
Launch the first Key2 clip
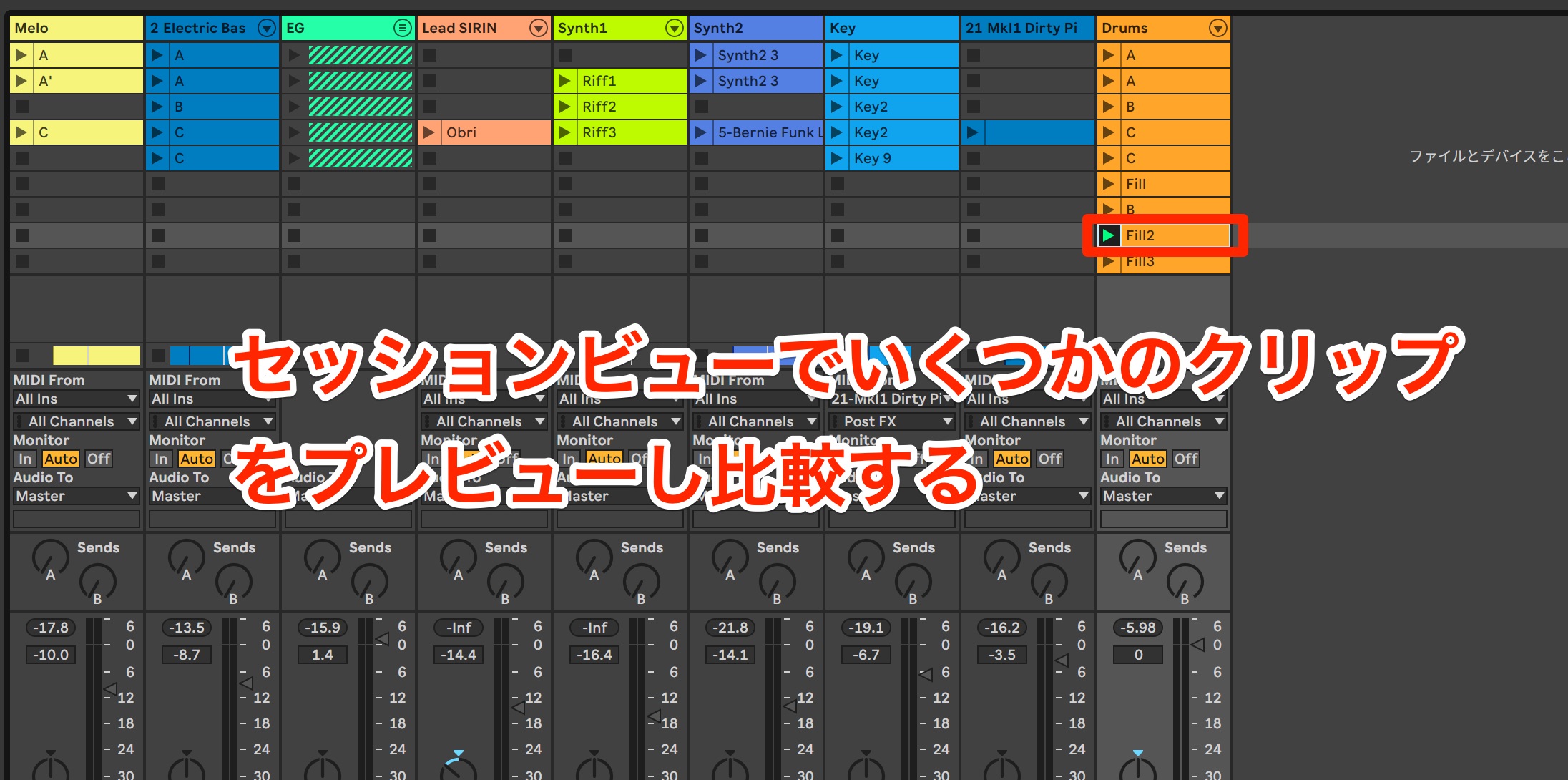click(837, 107)
